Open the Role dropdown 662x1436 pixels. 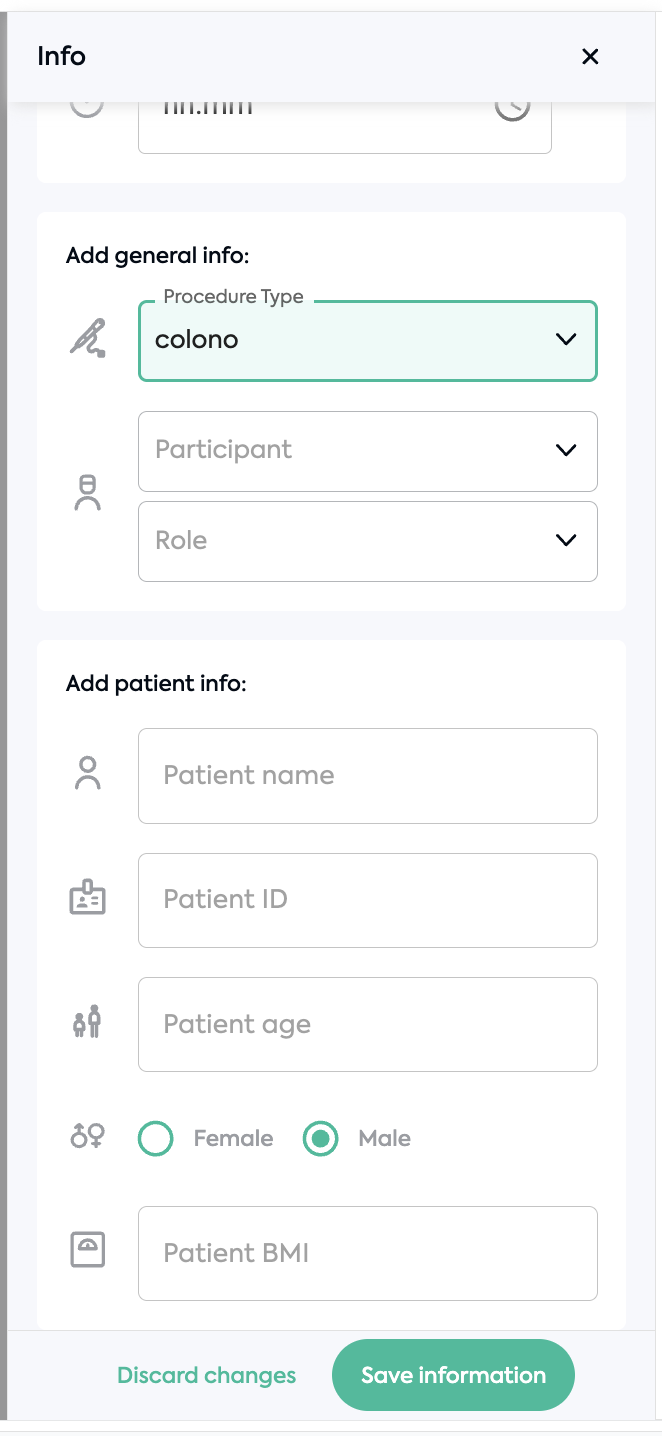368,541
